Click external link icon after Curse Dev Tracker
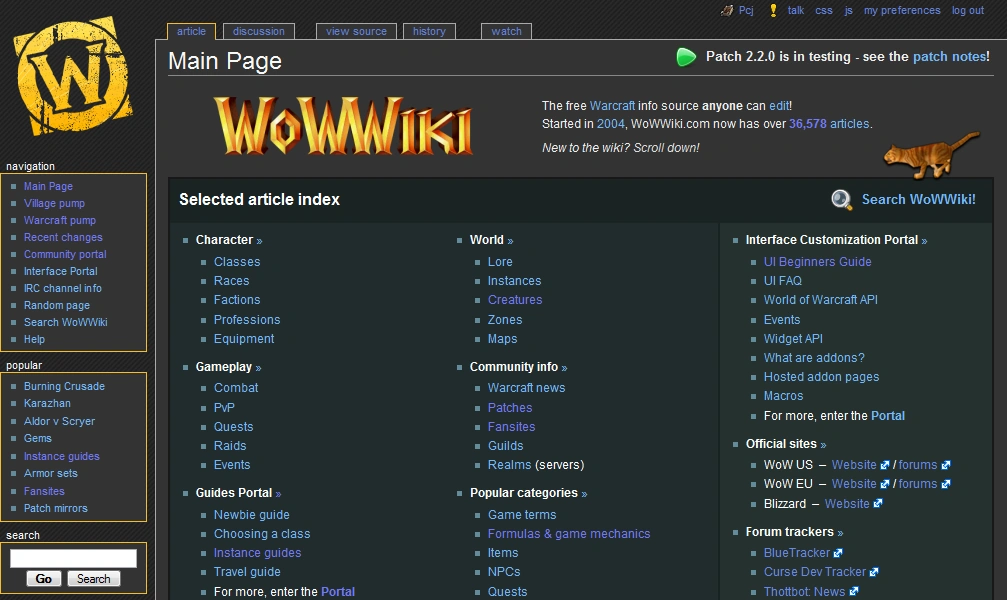This screenshot has width=1007, height=600. 874,572
